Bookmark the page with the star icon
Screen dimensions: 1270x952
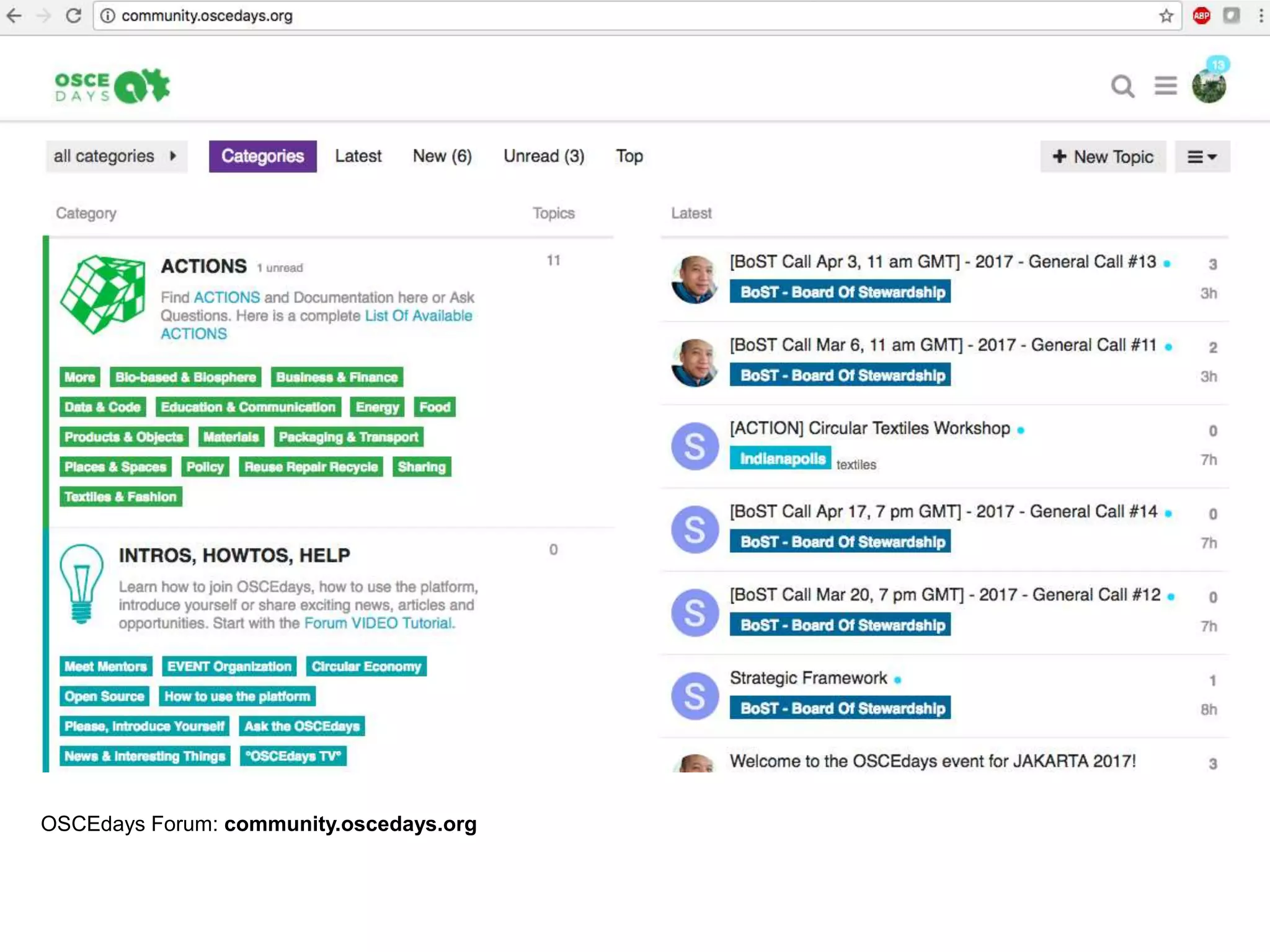pos(1166,16)
